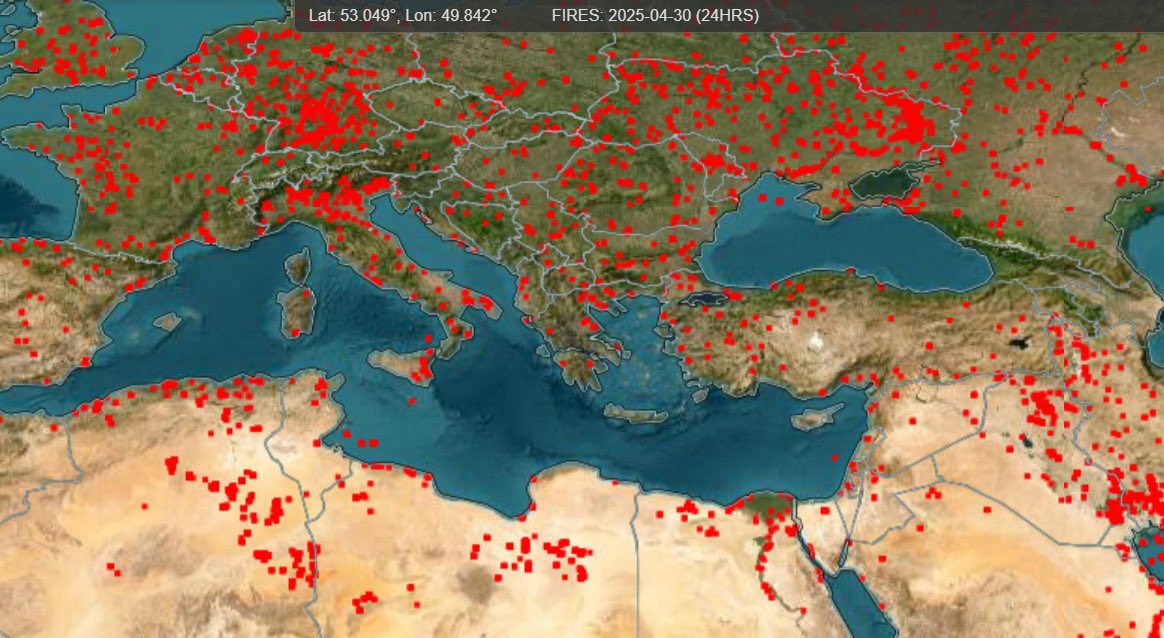Select Corsica island on the map
Image resolution: width=1164 pixels, height=638 pixels.
(x=297, y=266)
